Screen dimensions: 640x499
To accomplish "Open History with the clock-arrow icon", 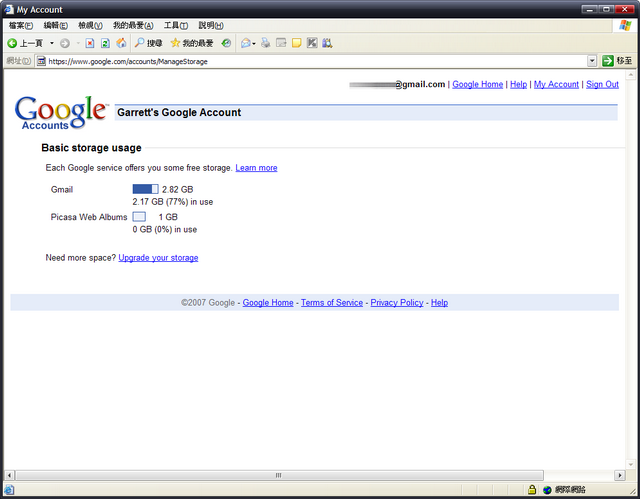I will [226, 43].
